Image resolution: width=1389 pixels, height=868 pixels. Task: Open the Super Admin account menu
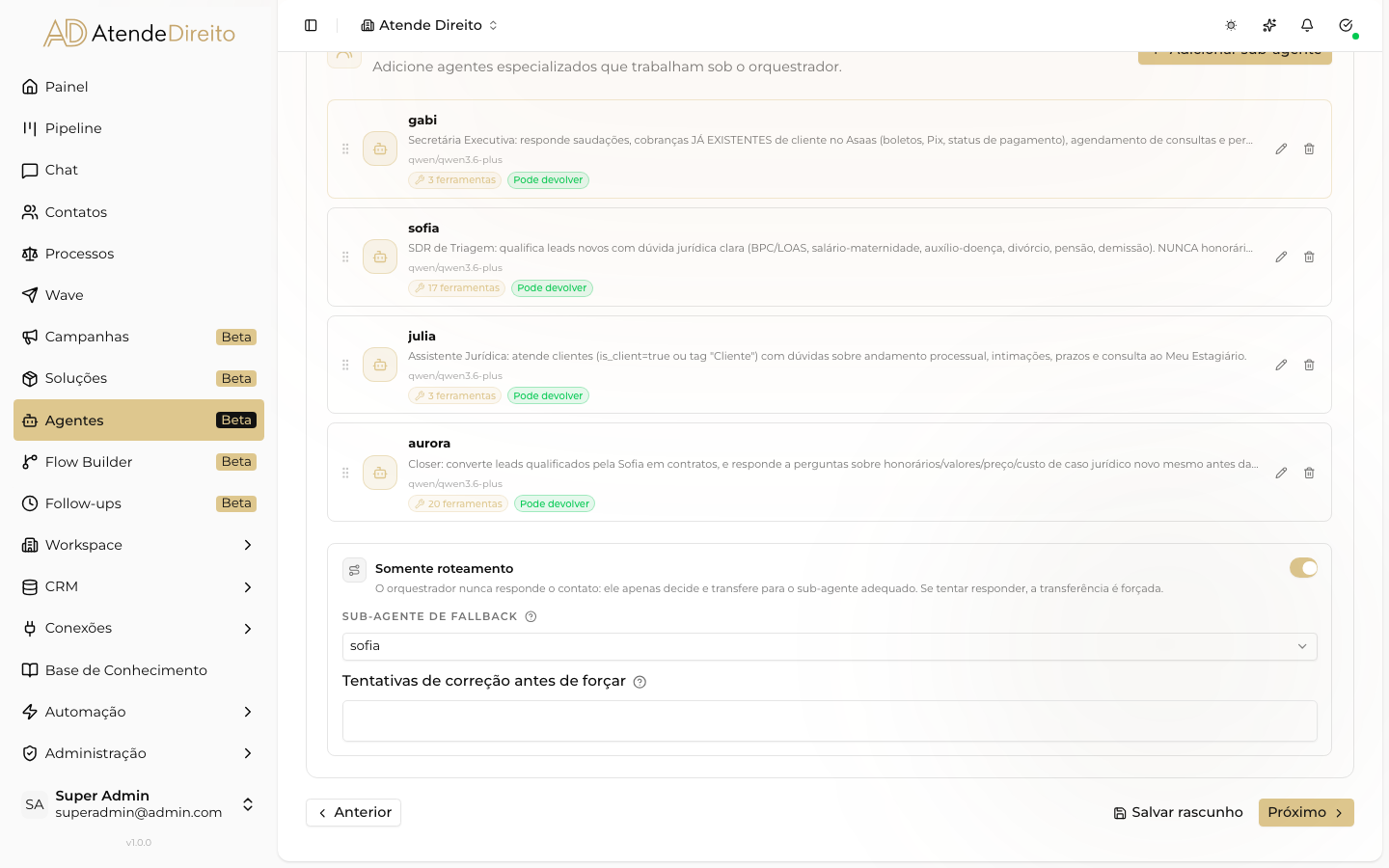(139, 804)
